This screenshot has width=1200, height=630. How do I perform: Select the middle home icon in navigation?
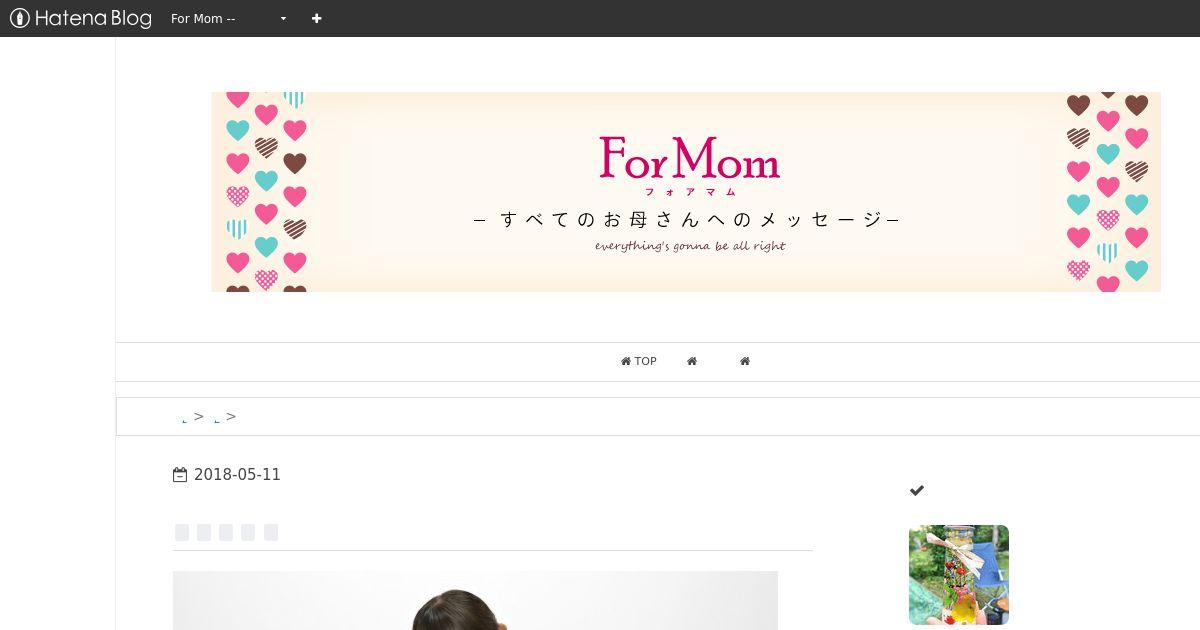pos(692,361)
